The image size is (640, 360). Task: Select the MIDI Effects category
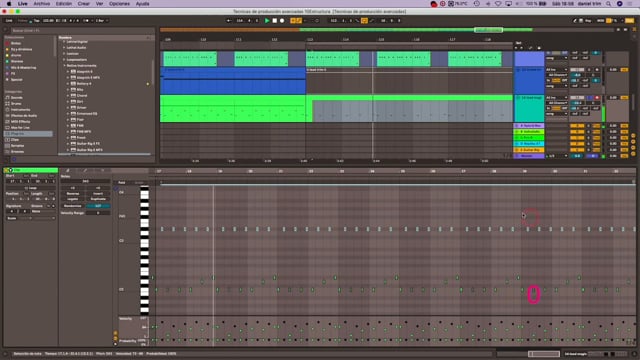click(x=20, y=122)
